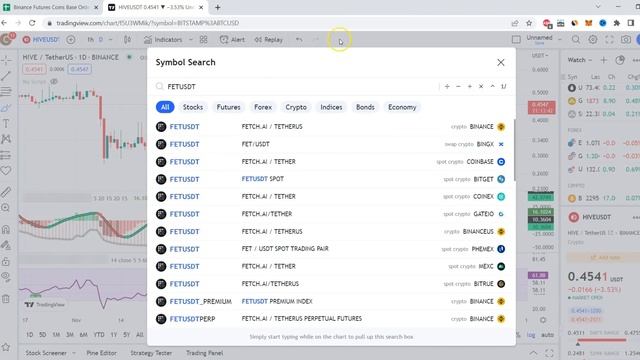
Task: Open the layout setup square icon
Action: point(516,40)
